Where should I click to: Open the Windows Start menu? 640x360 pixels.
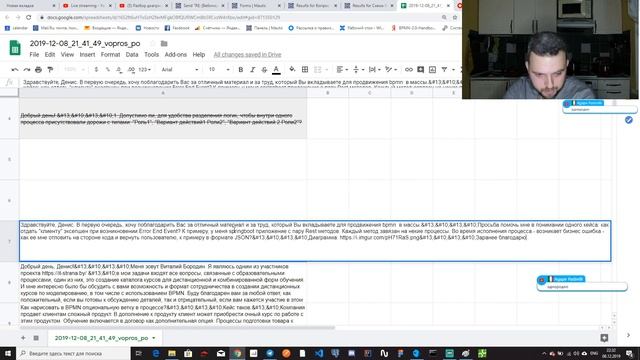pyautogui.click(x=8, y=353)
